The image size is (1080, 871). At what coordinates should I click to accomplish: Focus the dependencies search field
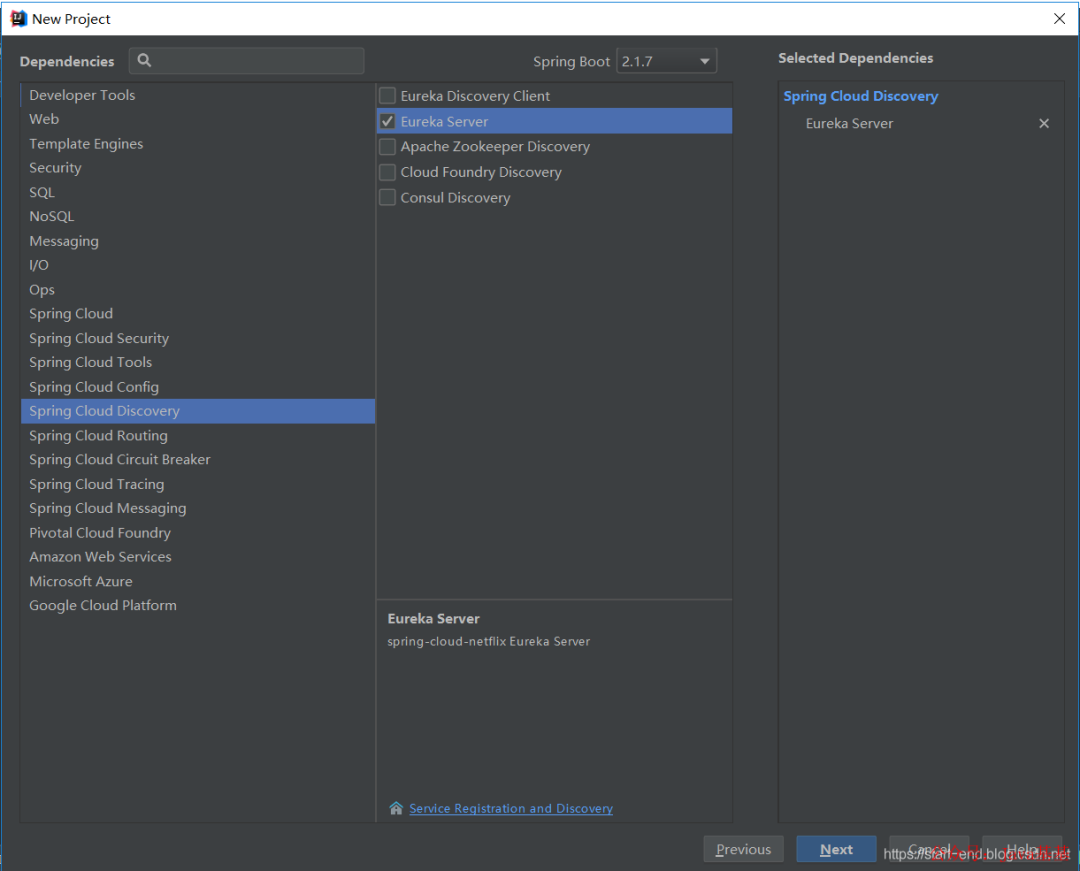[247, 61]
